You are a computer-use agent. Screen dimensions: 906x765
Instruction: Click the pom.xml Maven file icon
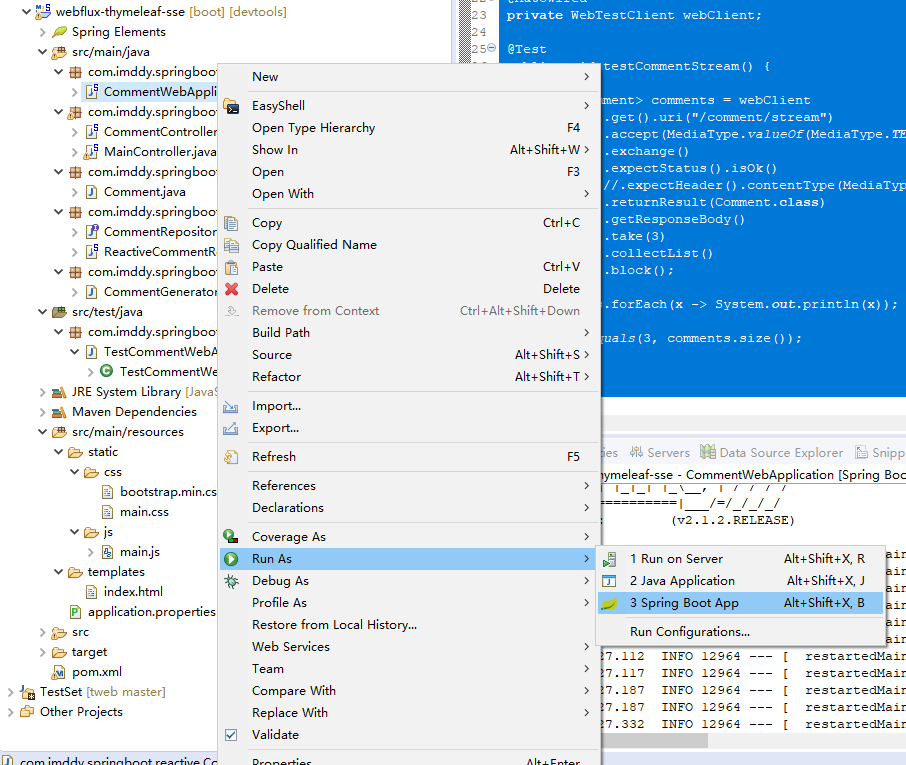59,672
